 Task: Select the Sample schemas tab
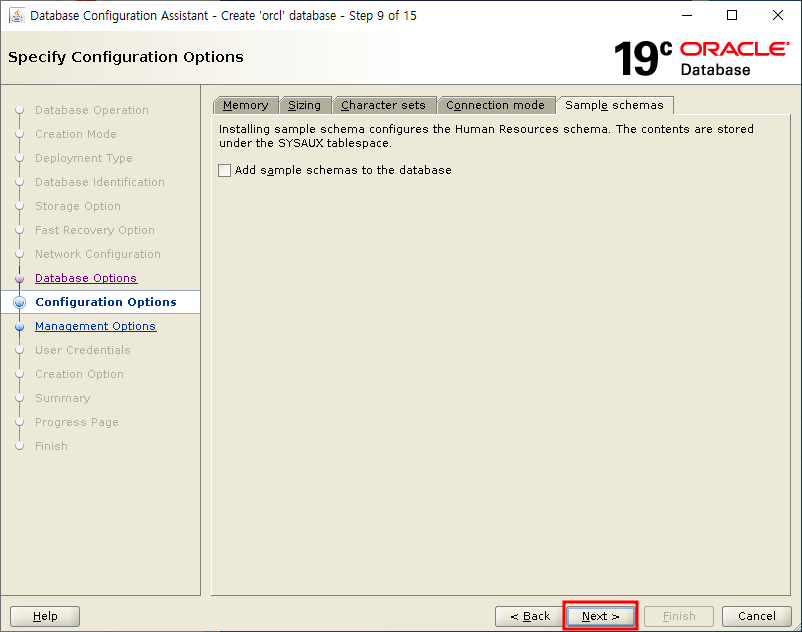pyautogui.click(x=614, y=105)
